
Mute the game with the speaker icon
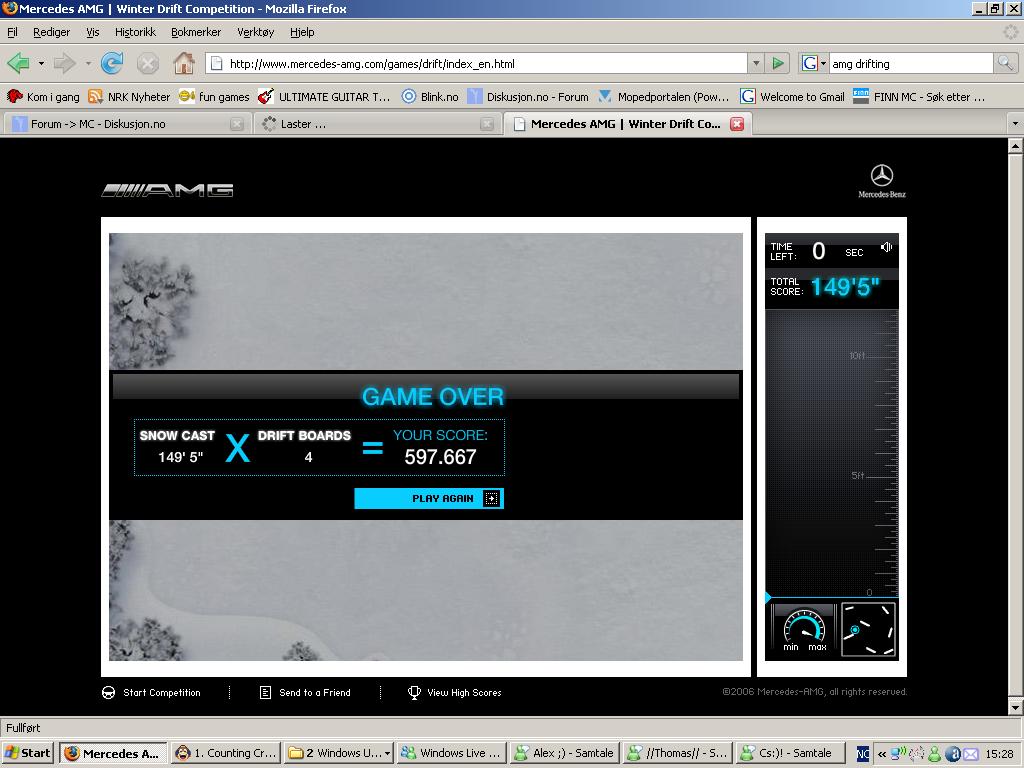886,247
